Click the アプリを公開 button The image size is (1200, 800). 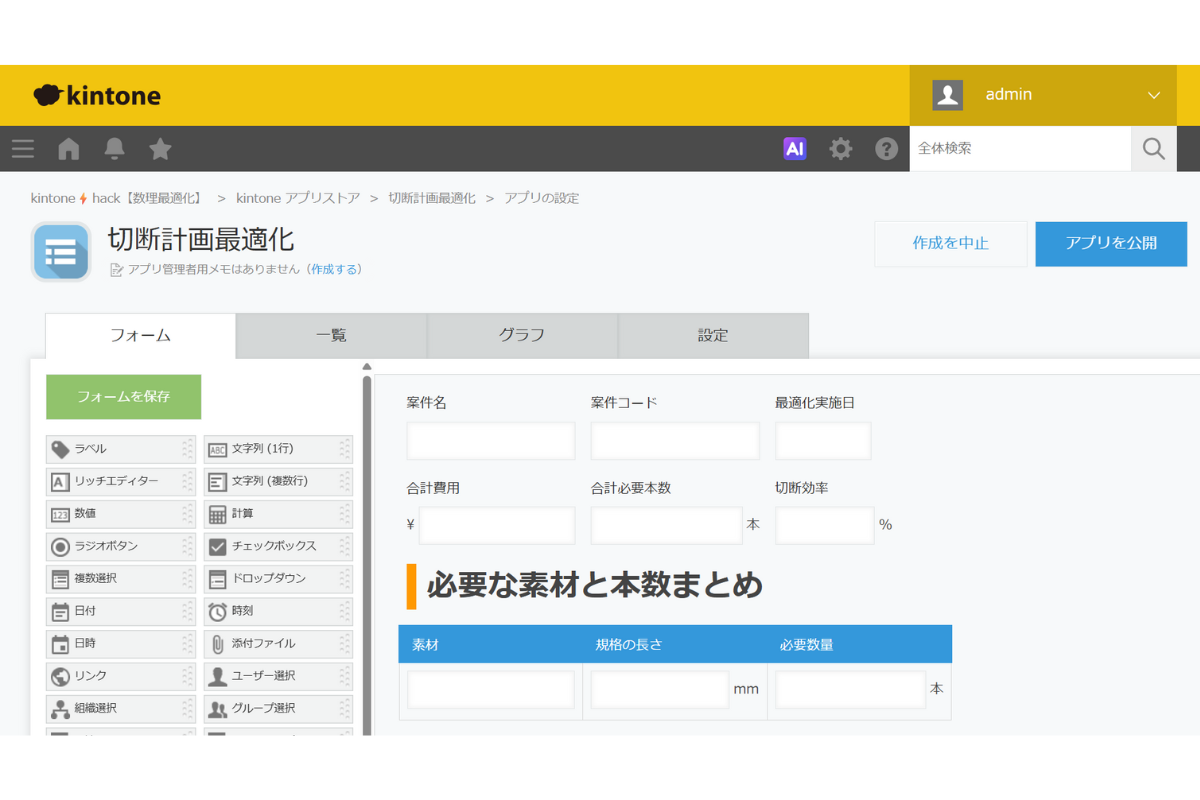coord(1110,244)
